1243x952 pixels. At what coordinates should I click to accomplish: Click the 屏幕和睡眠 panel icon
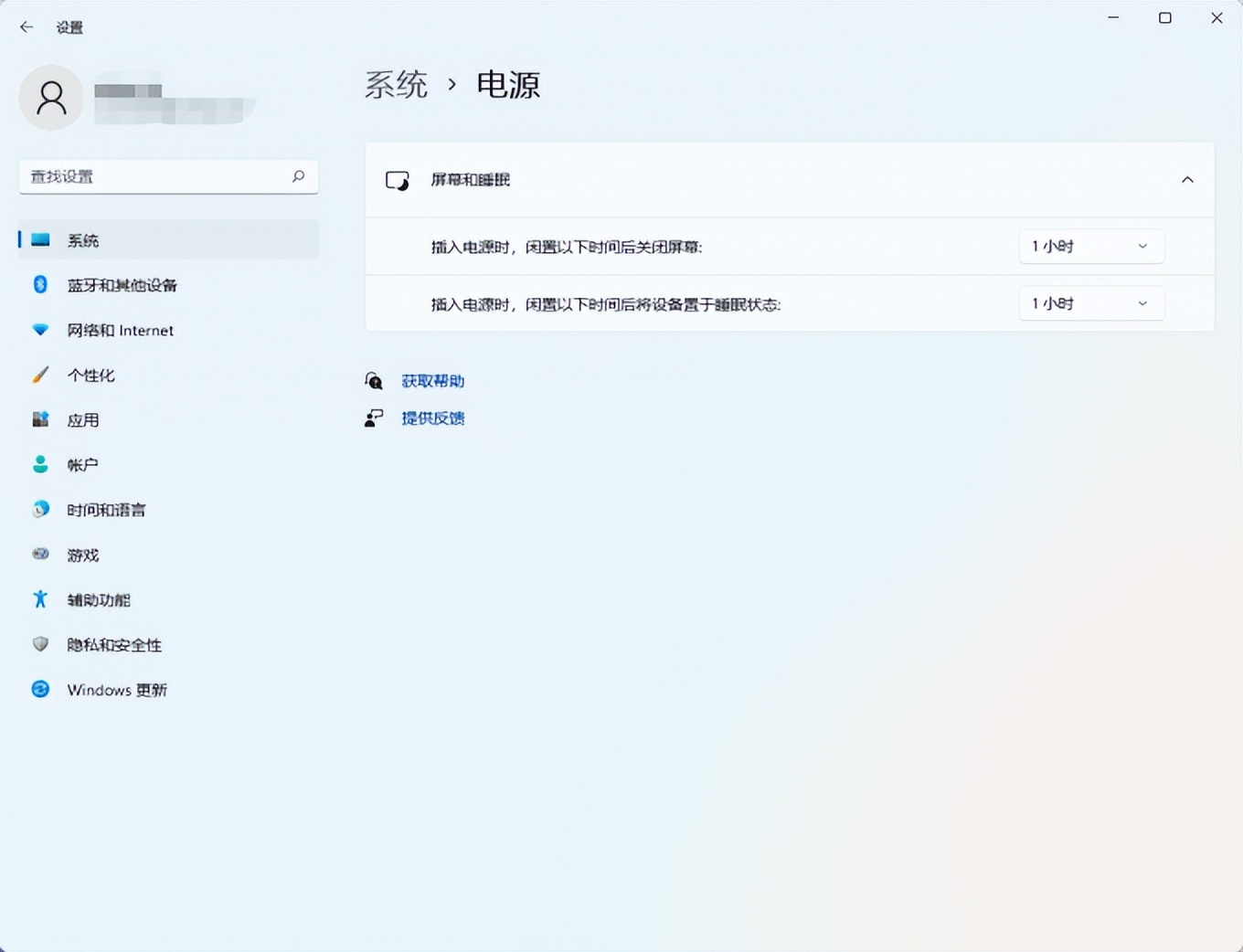click(398, 180)
